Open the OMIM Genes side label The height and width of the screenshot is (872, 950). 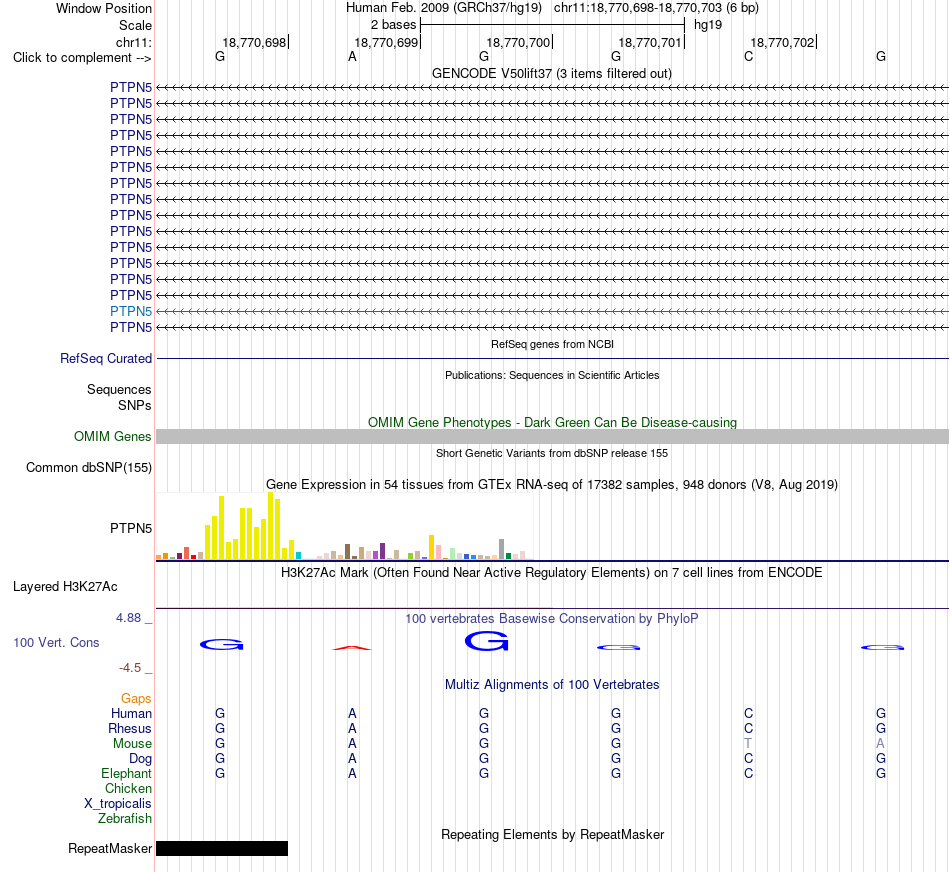112,436
